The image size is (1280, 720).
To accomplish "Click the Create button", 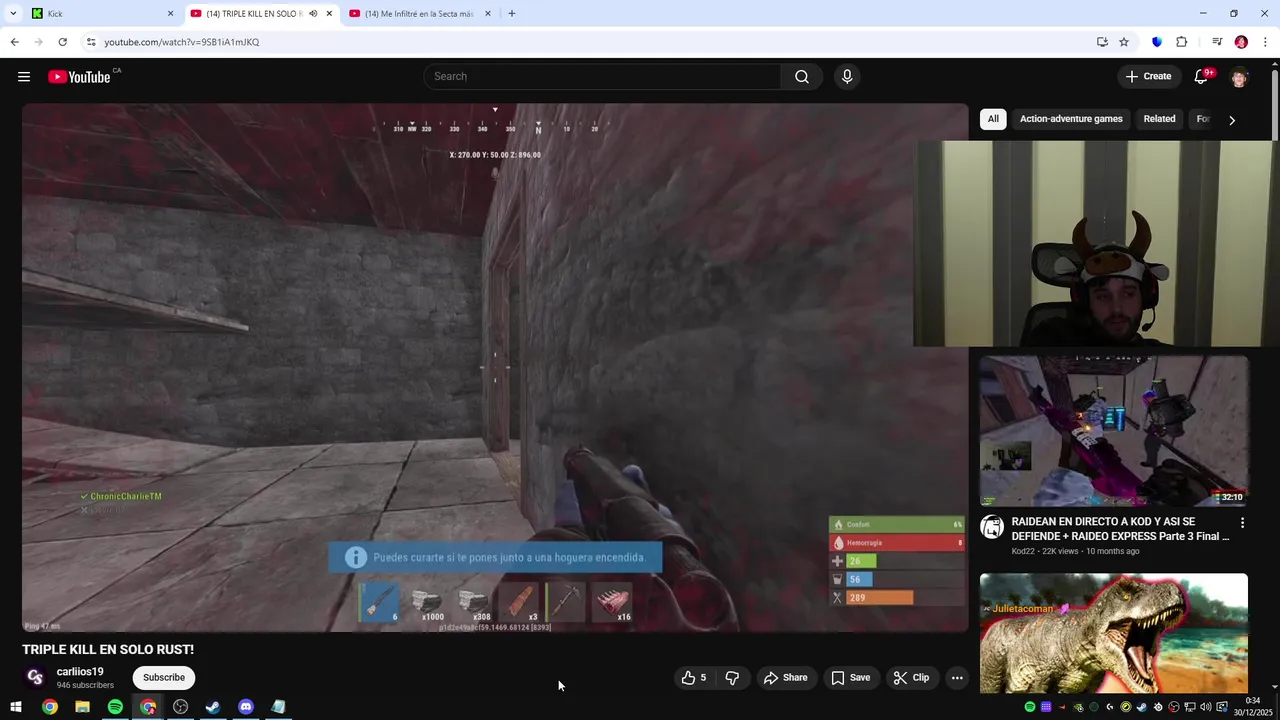I will [x=1148, y=77].
